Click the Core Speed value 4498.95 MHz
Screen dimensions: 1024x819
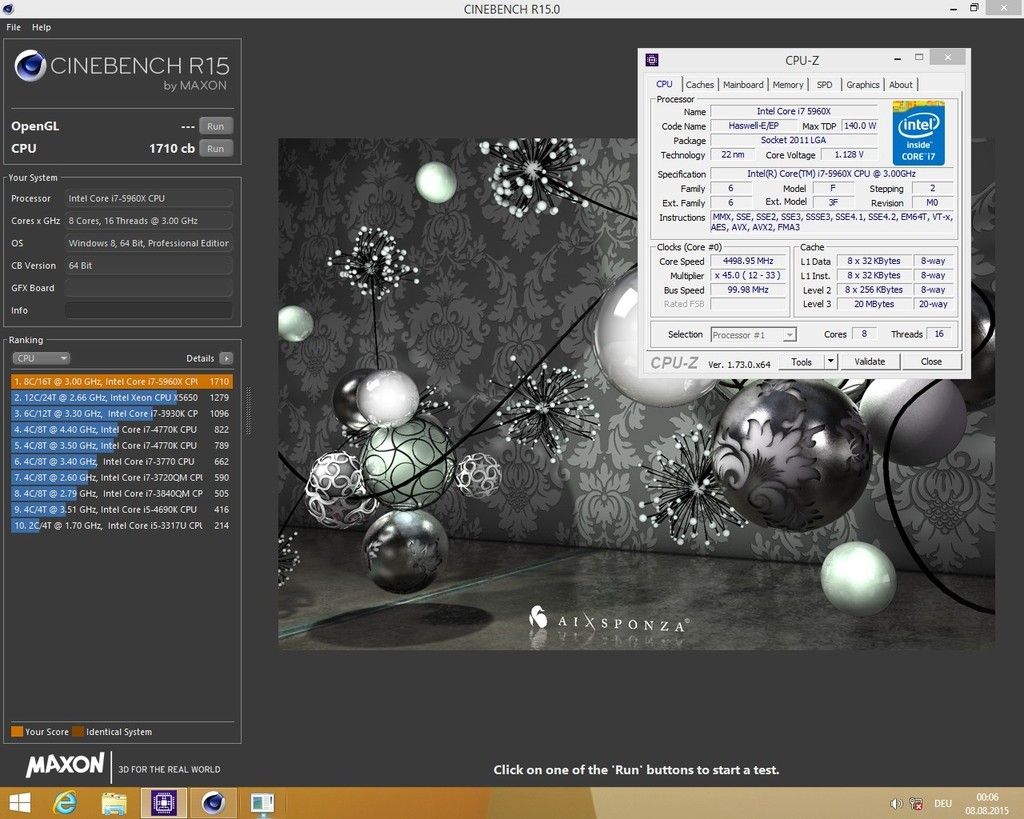pyautogui.click(x=748, y=261)
